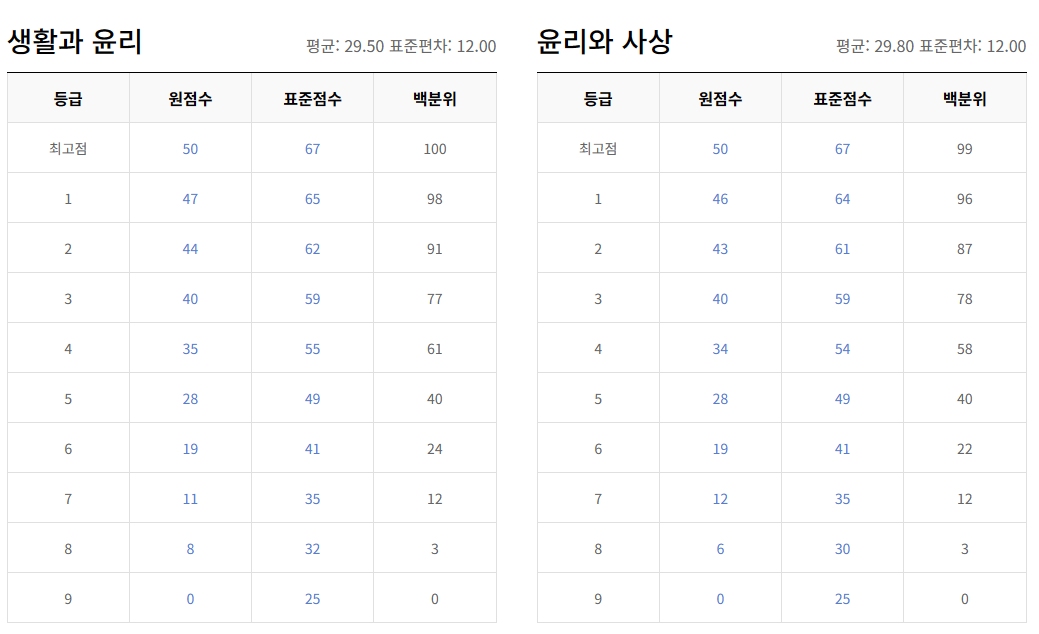The height and width of the screenshot is (634, 1039).
Task: Click 백분위 22 in 윤리와 사상 grade 6
Action: point(965,449)
